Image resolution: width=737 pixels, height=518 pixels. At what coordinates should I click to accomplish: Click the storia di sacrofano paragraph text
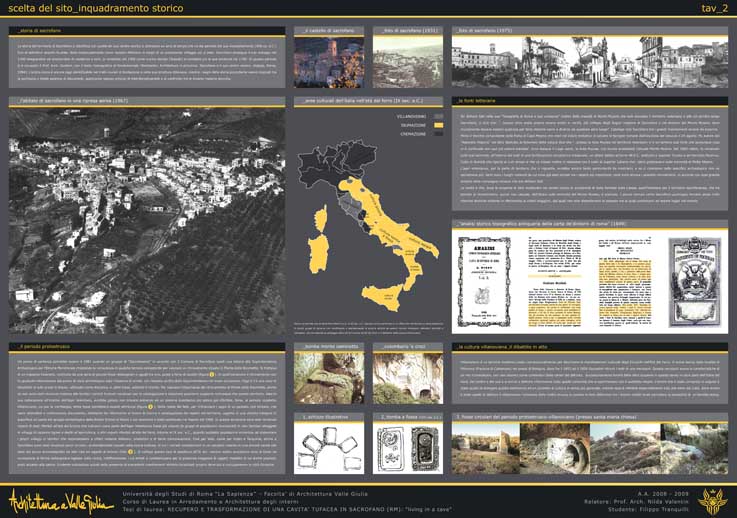(x=147, y=62)
